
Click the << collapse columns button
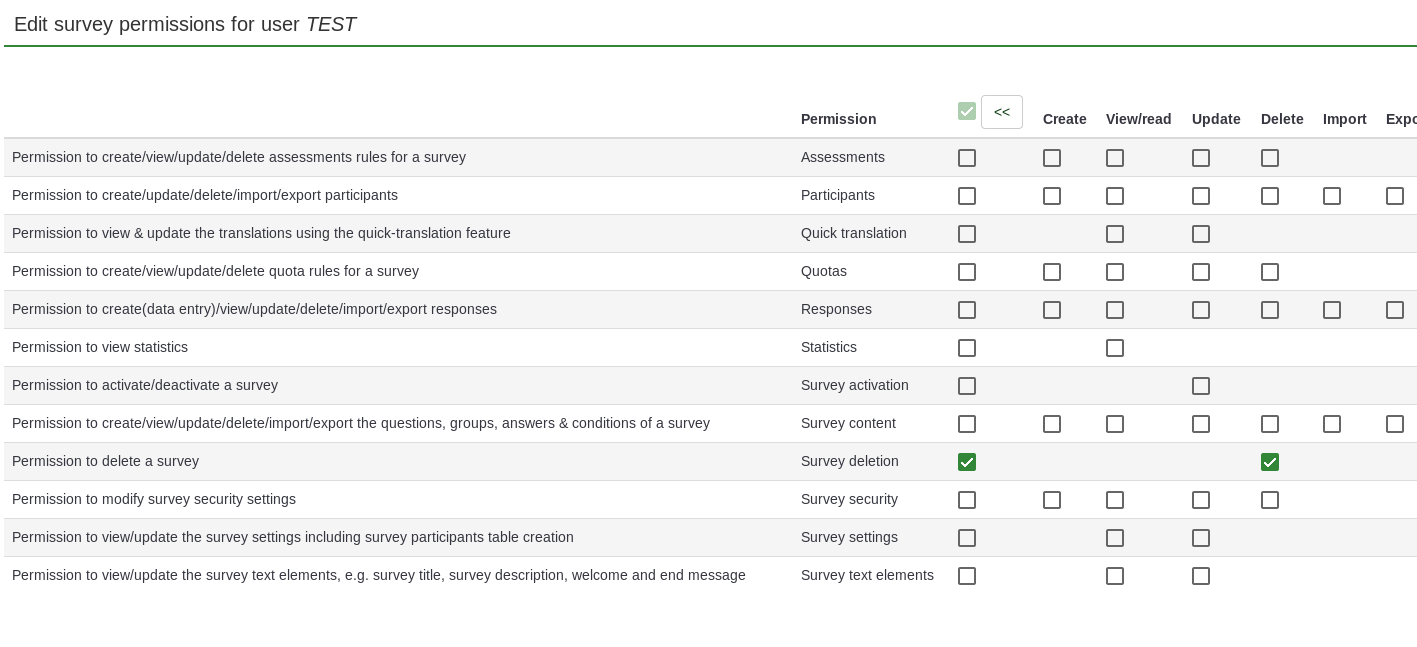(1001, 112)
